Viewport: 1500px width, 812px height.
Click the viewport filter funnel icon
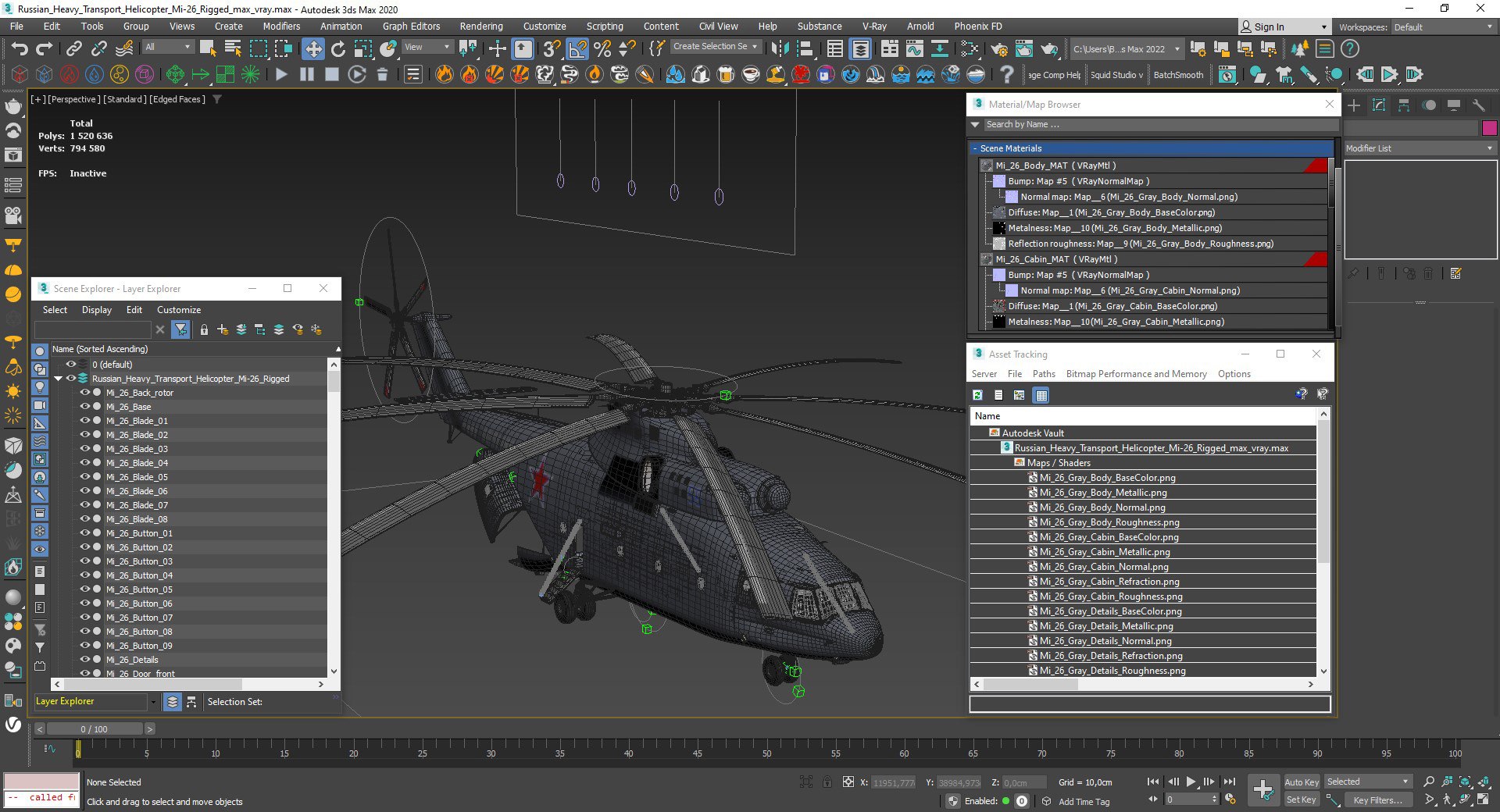[x=218, y=99]
